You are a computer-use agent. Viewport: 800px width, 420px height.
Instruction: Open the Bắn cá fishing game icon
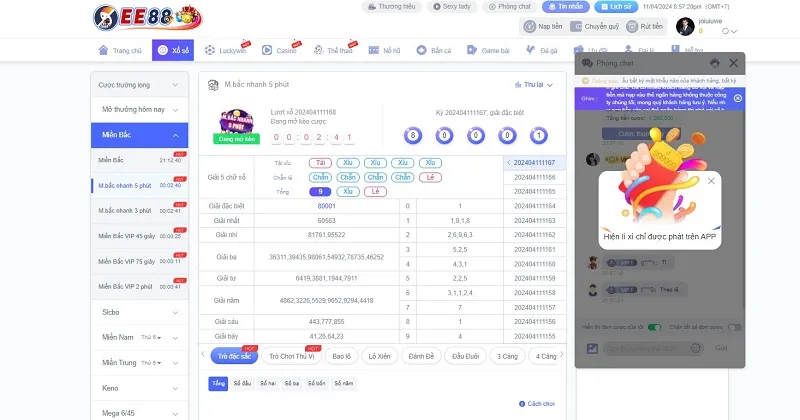click(x=421, y=50)
